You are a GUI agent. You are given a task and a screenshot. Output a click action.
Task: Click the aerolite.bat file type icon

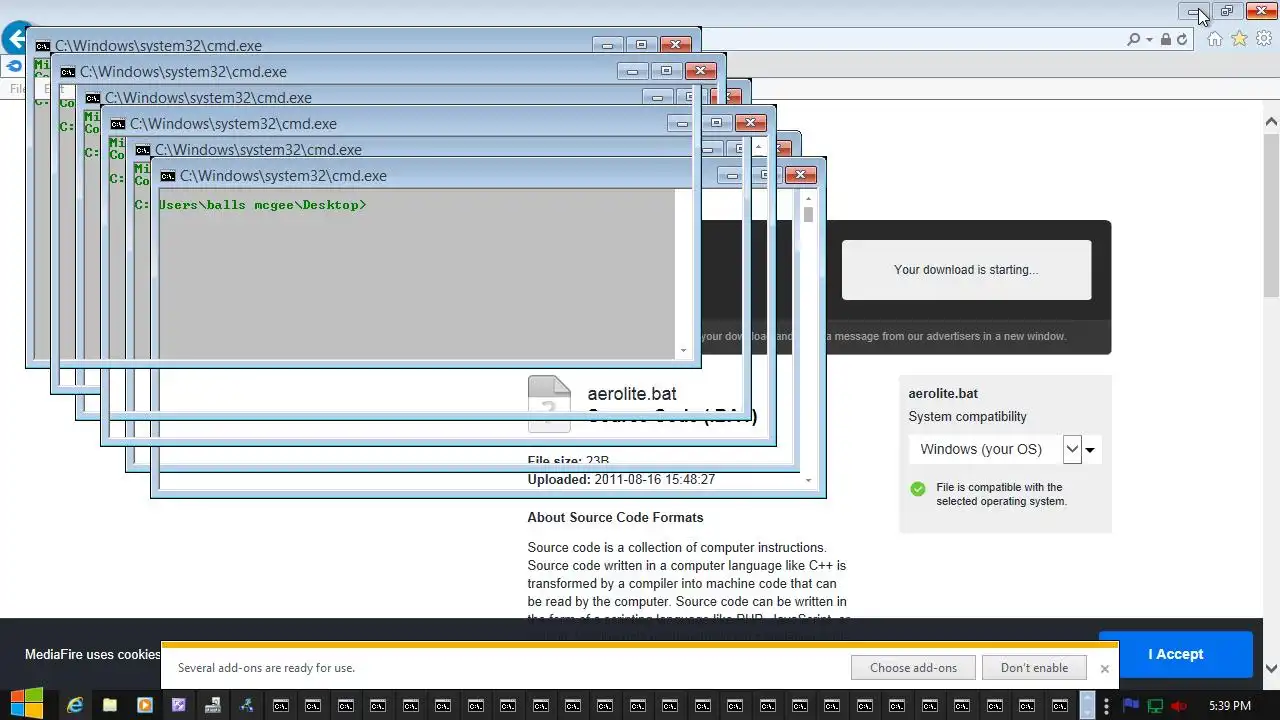[549, 404]
